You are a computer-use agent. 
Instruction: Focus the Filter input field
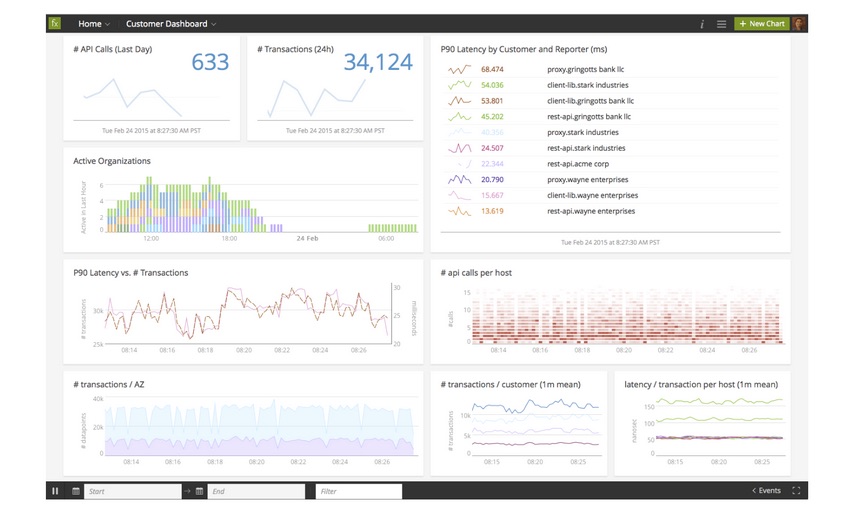(x=359, y=491)
